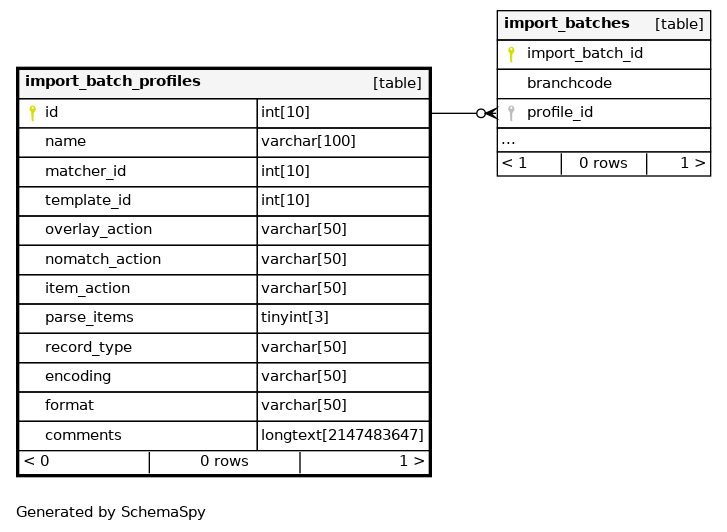
Task: Open the import_batch_profiles table title
Action: point(112,82)
